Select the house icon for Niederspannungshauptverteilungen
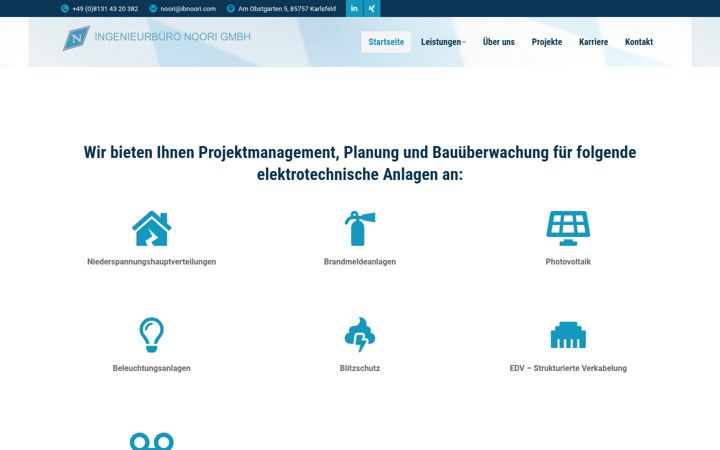720x450 pixels. tap(152, 228)
